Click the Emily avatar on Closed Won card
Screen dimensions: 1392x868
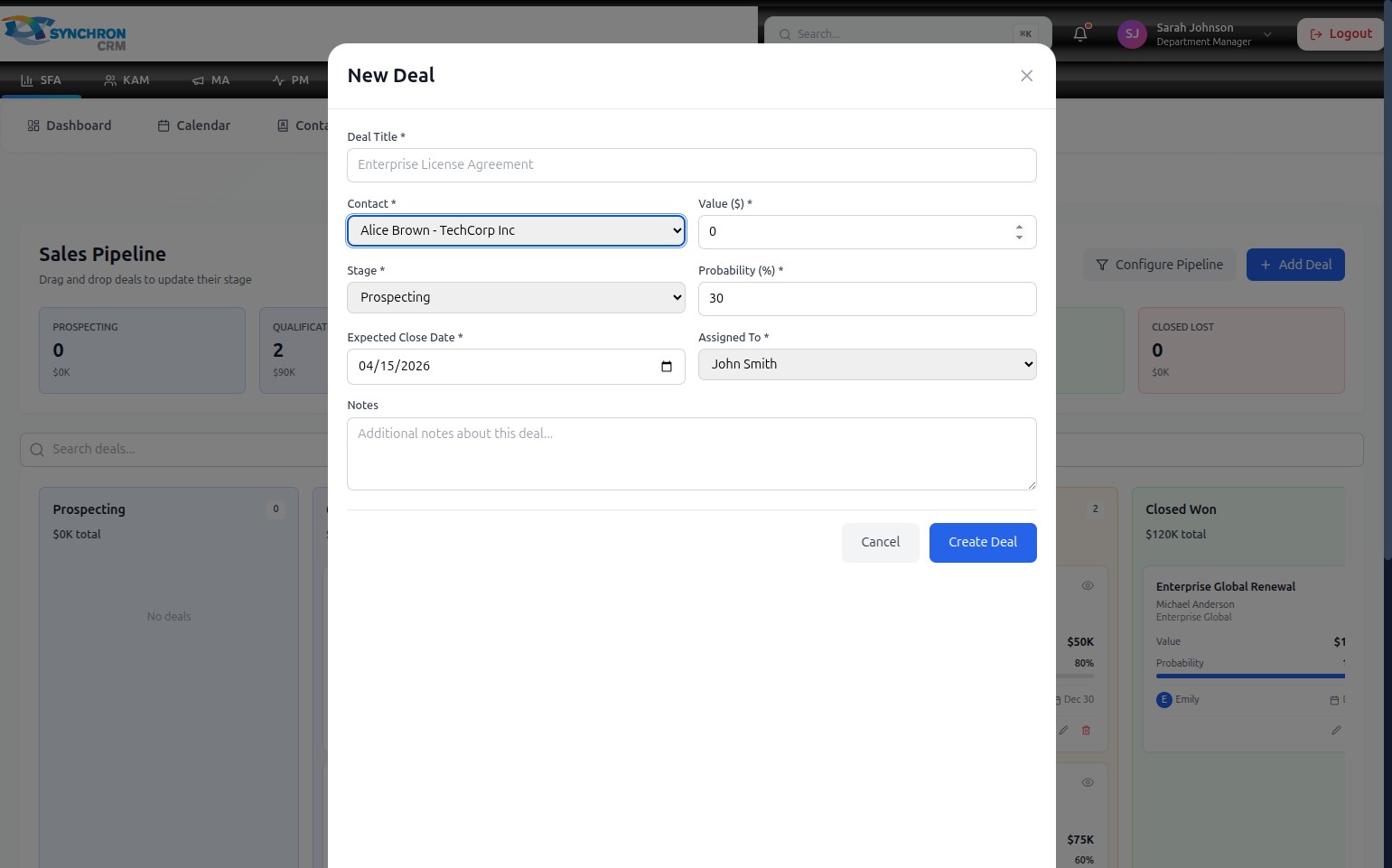tap(1163, 700)
